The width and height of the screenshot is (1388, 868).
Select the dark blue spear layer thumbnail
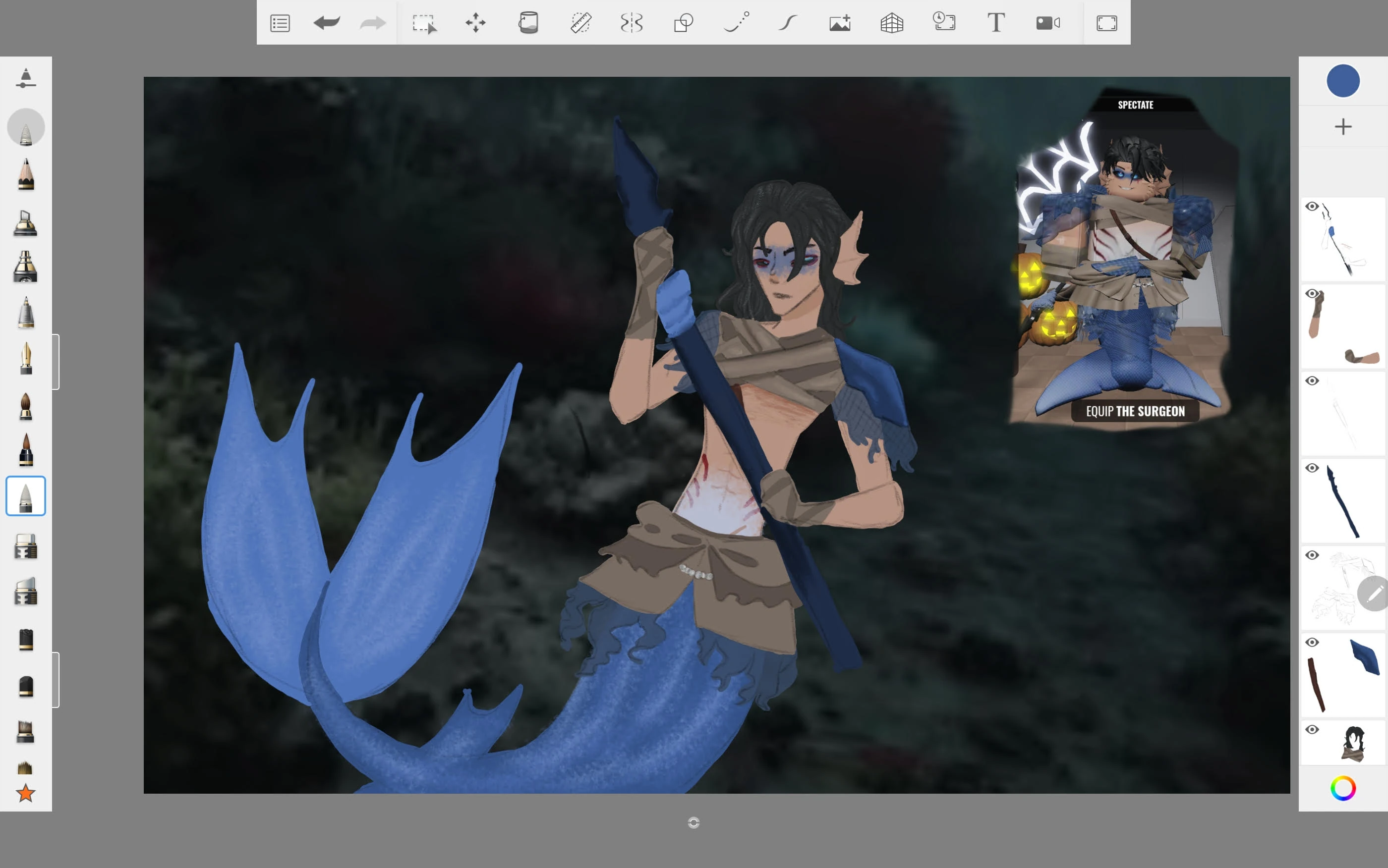[1344, 501]
